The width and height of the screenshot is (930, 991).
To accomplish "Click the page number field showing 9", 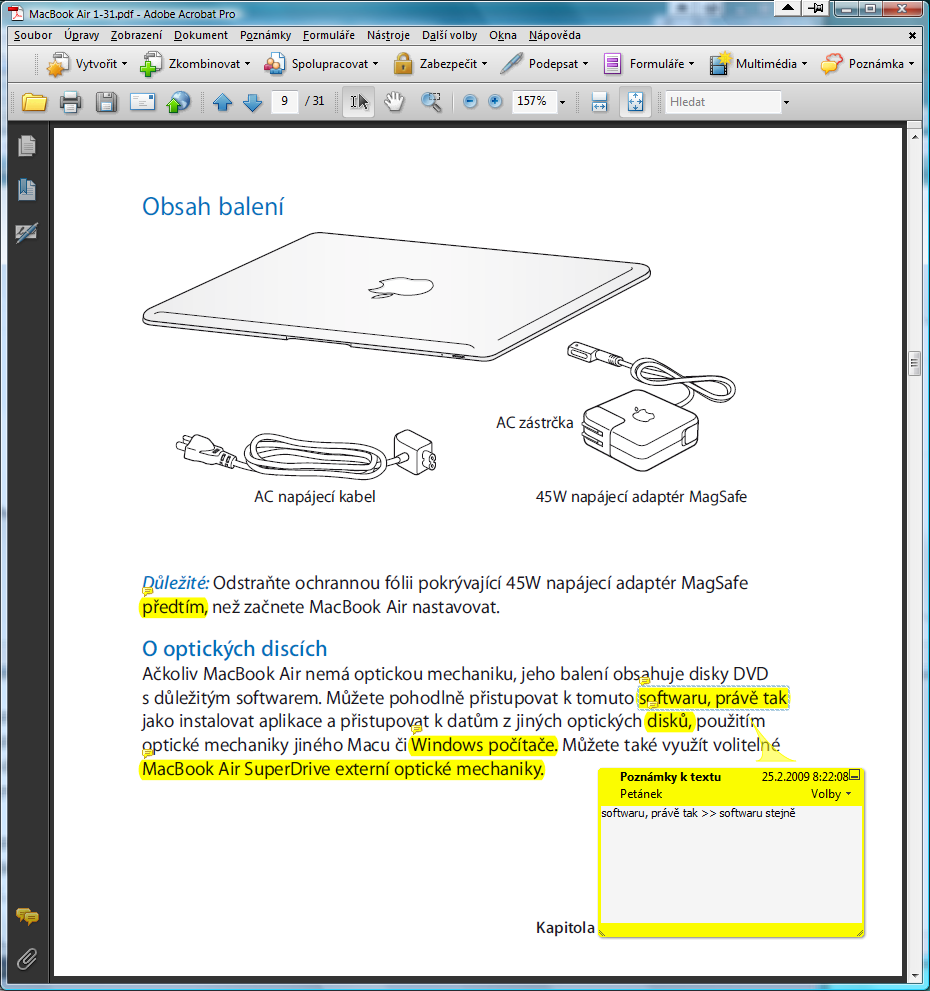I will coord(285,101).
